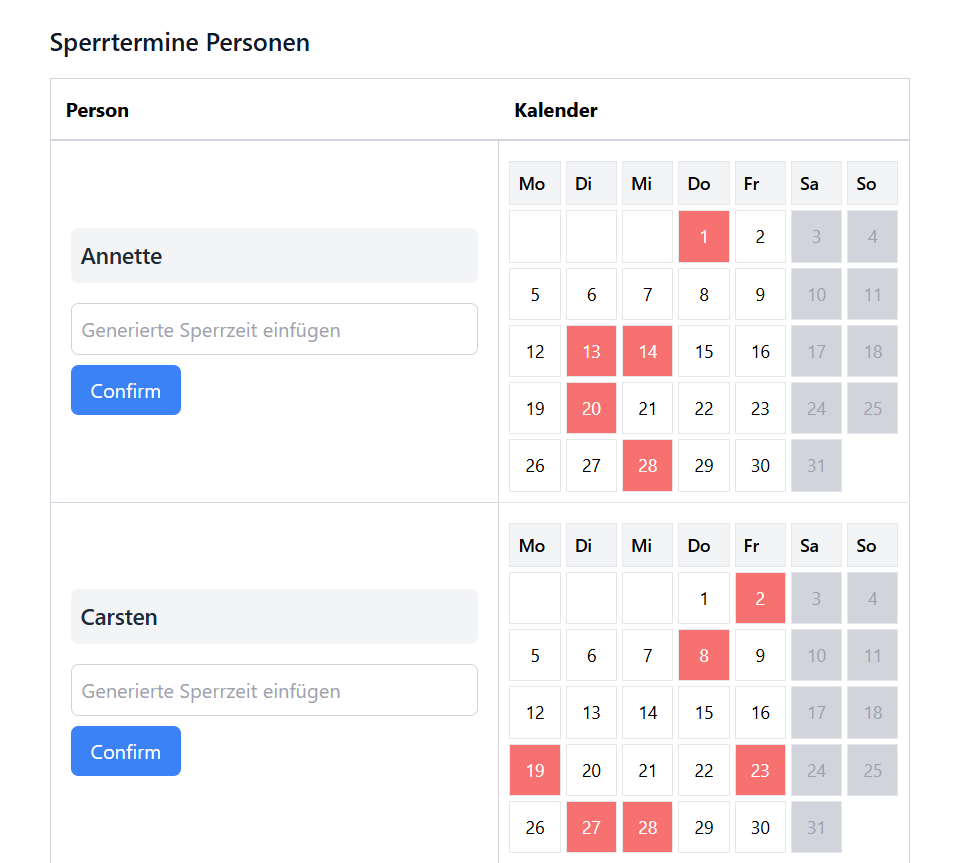This screenshot has height=863, width=958.
Task: Confirm Carsten's generated blocked times
Action: [125, 751]
